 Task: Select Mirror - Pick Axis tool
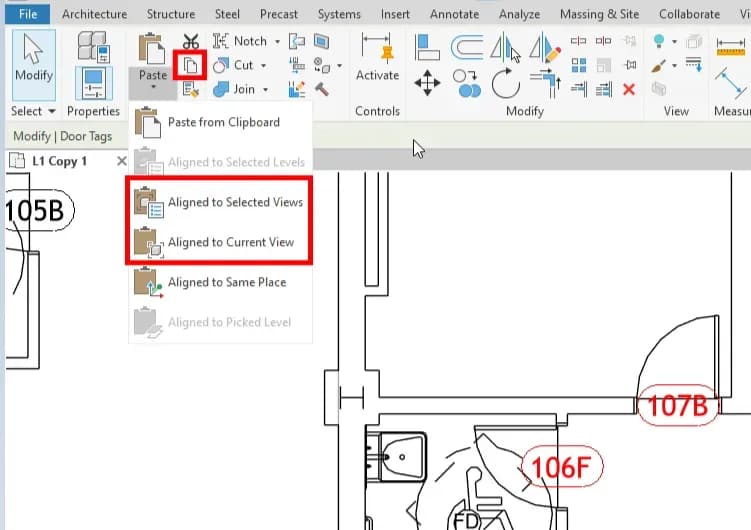505,47
